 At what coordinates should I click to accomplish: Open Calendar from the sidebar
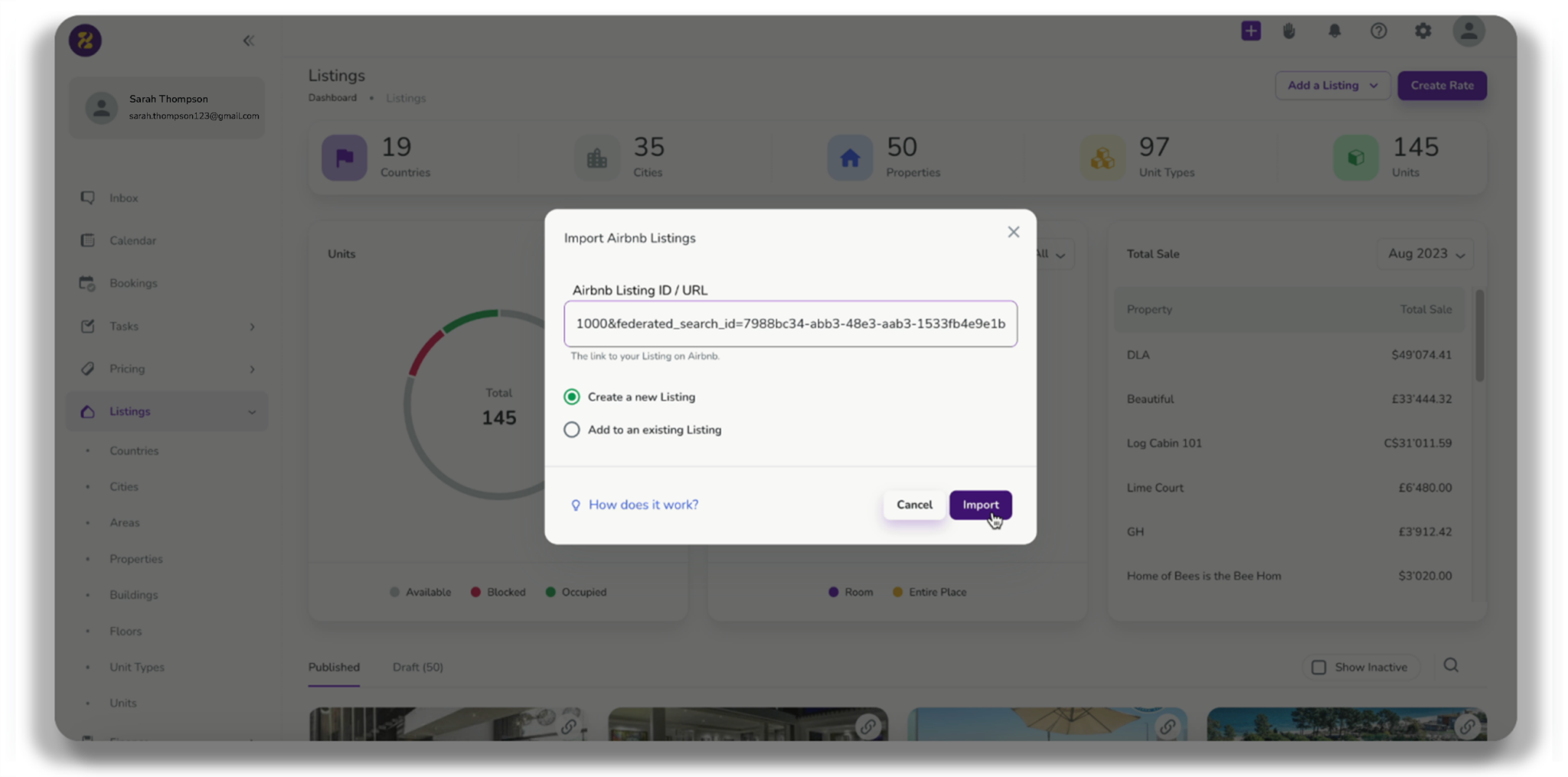tap(132, 240)
